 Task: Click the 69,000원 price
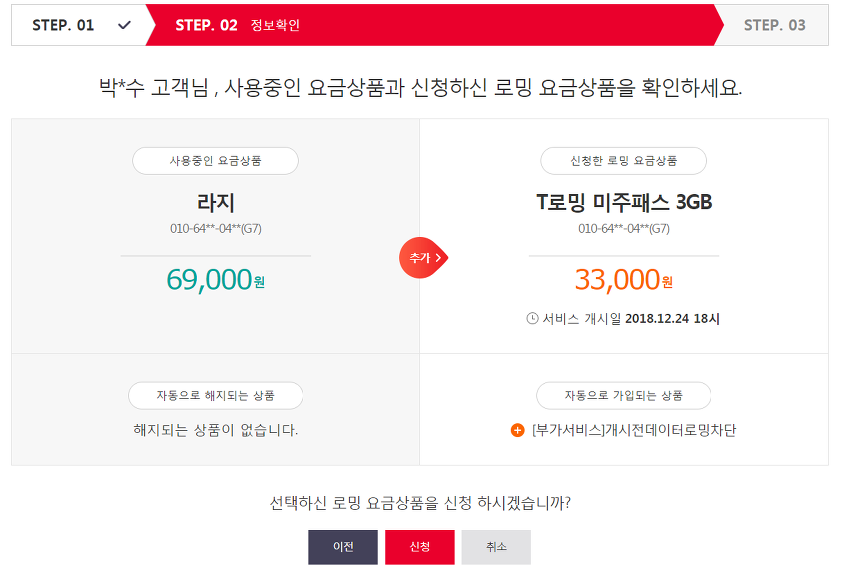point(215,280)
